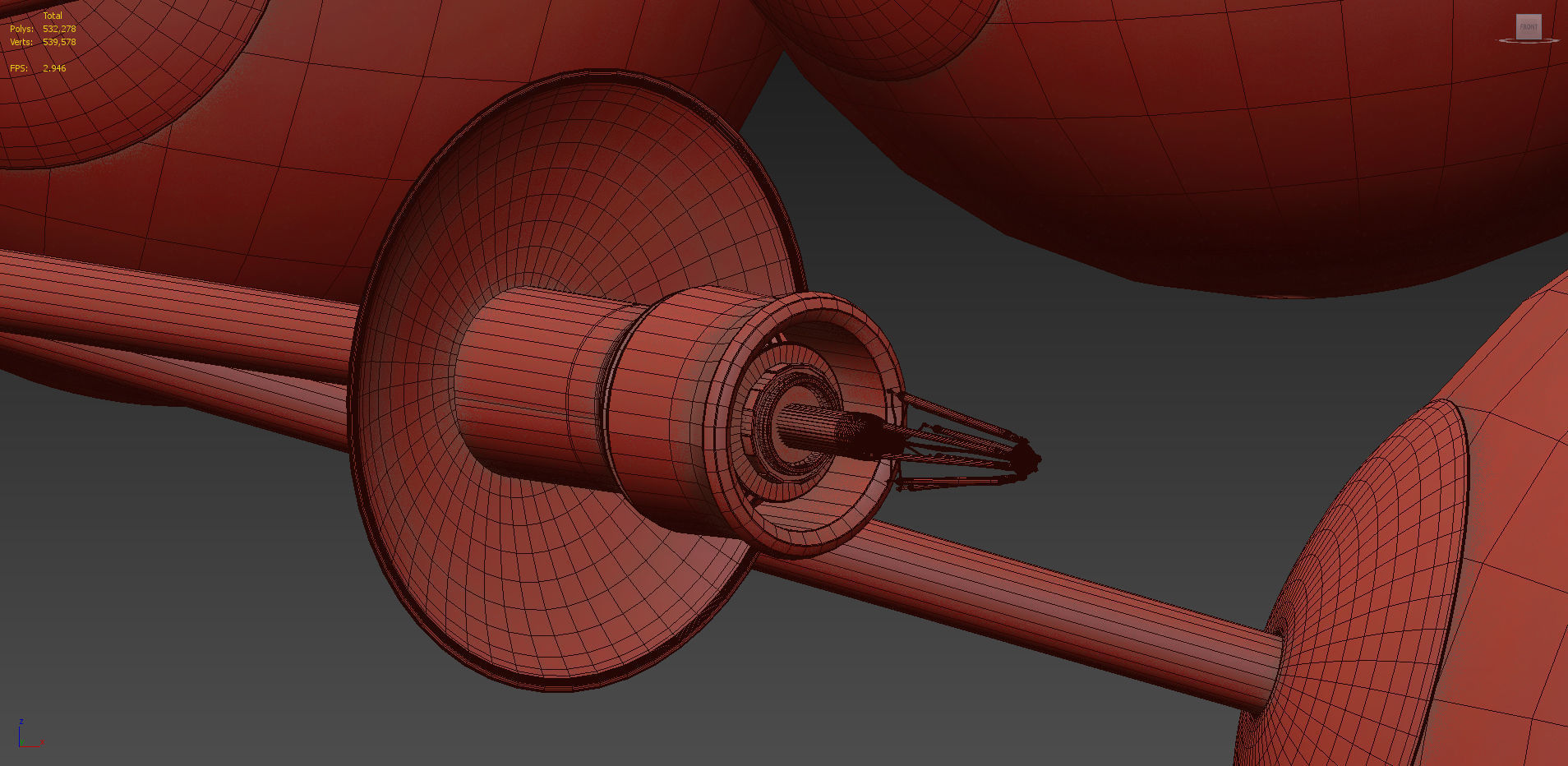Screen dimensions: 1568x766
Task: Click the compass ring beneath the ViewCube
Action: tap(1529, 41)
